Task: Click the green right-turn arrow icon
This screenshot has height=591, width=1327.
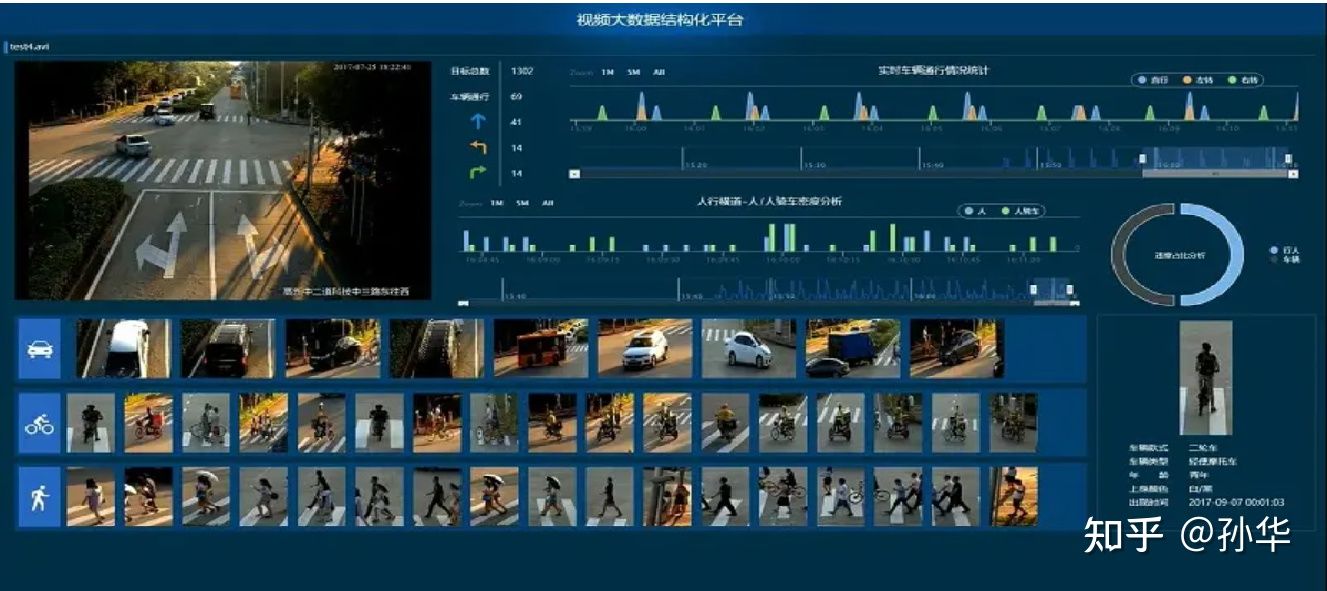Action: click(477, 173)
